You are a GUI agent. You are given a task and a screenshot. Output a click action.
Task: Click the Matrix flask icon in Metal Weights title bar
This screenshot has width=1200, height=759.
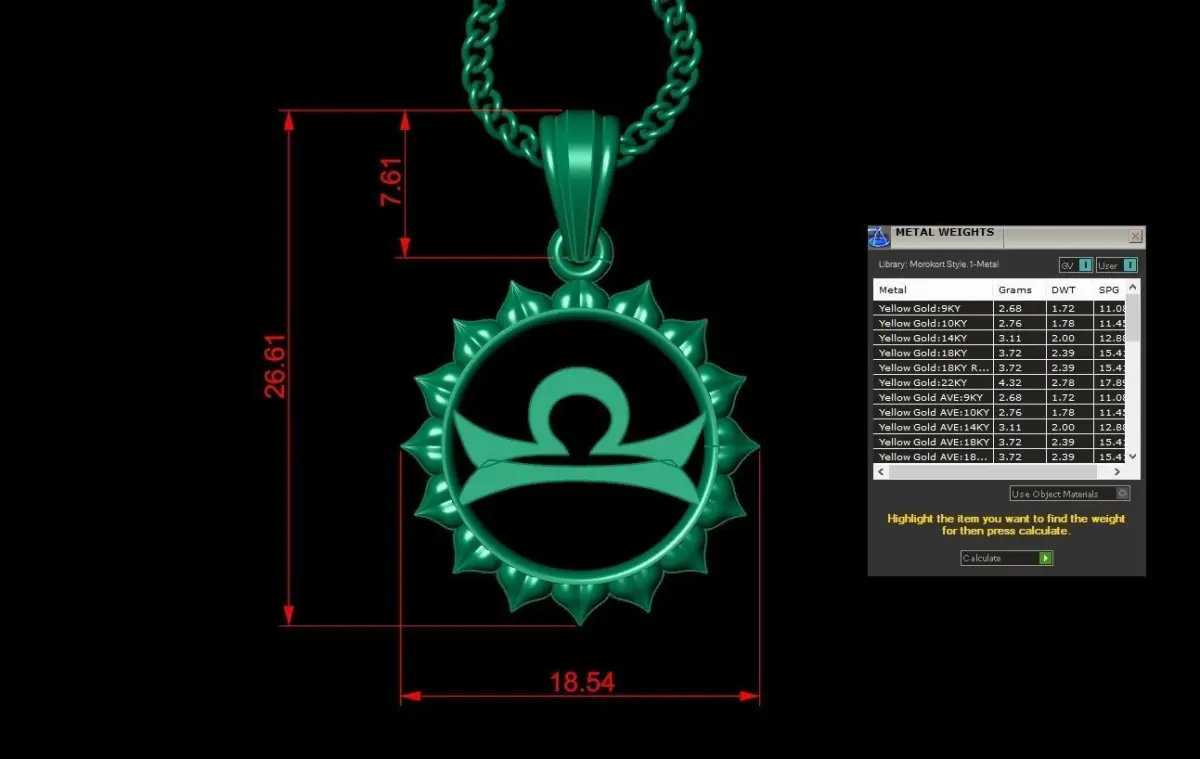tap(878, 237)
